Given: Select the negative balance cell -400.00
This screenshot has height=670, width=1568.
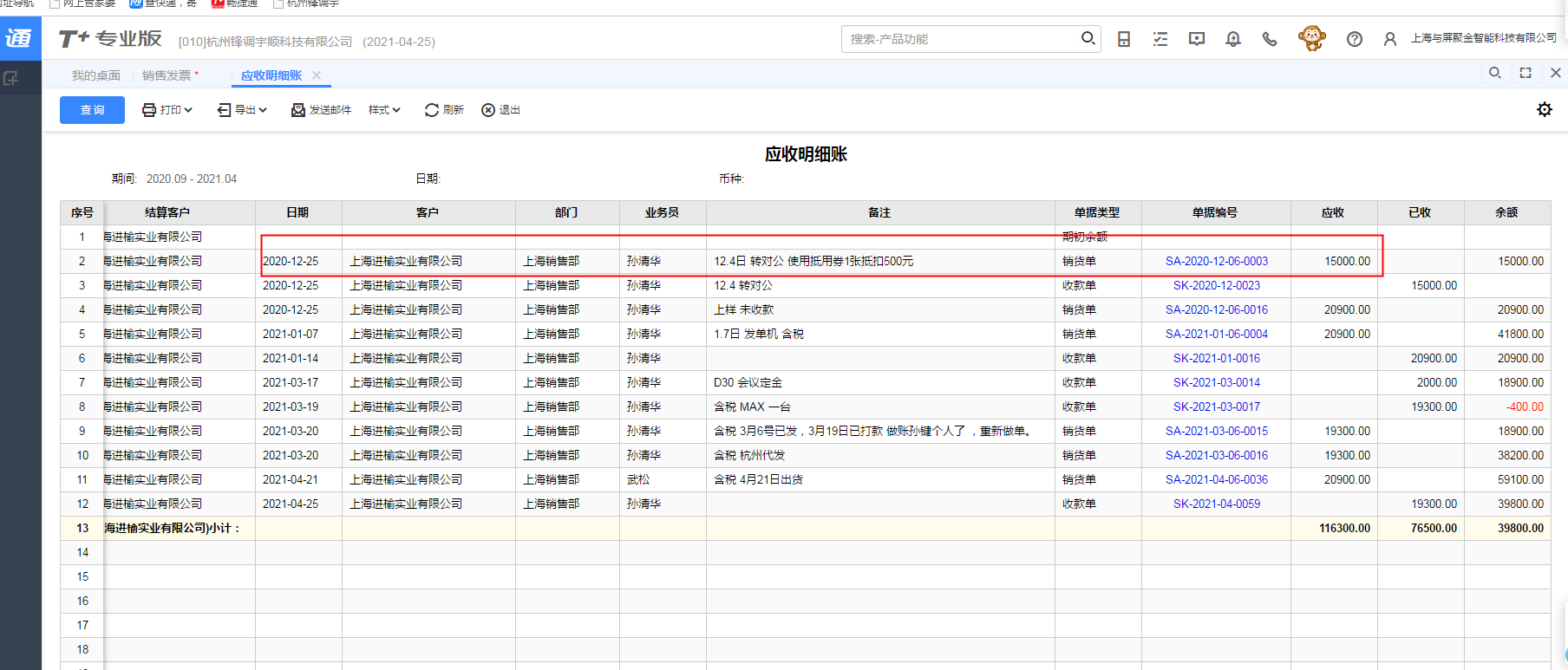Looking at the screenshot, I should pyautogui.click(x=1507, y=407).
